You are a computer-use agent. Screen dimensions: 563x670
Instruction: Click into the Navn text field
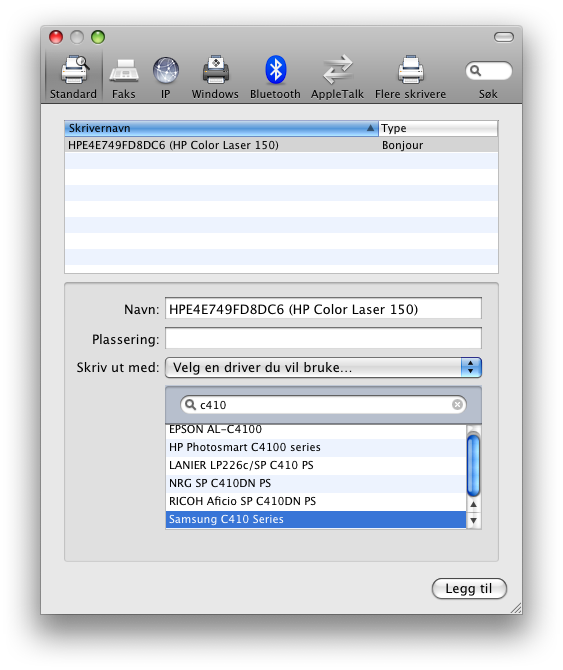pos(323,309)
